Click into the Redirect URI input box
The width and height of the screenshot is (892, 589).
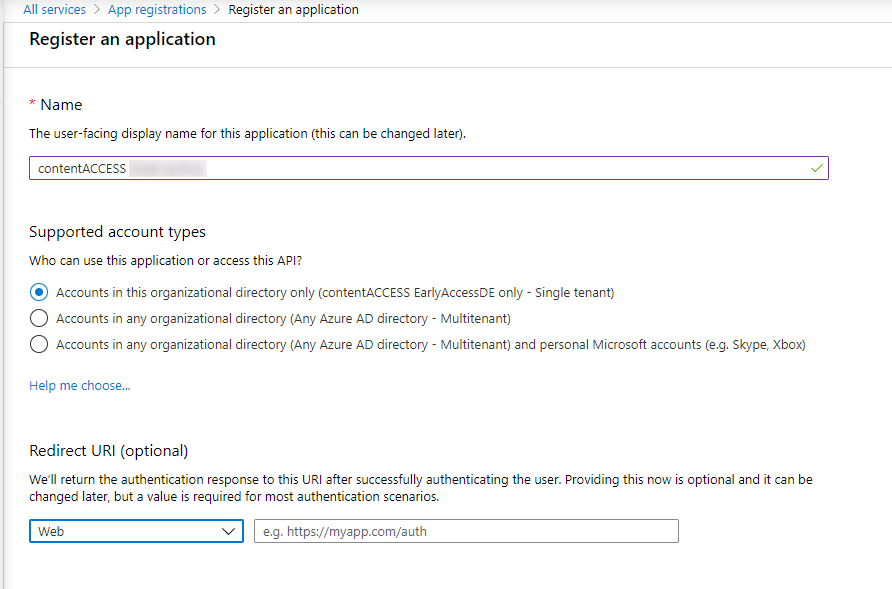coord(466,531)
